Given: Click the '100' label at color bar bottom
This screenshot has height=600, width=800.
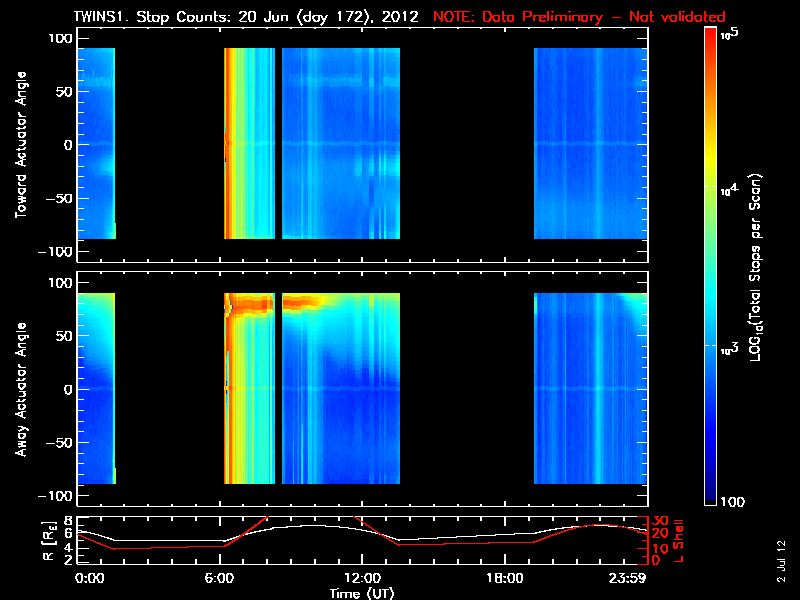Looking at the screenshot, I should click(733, 502).
